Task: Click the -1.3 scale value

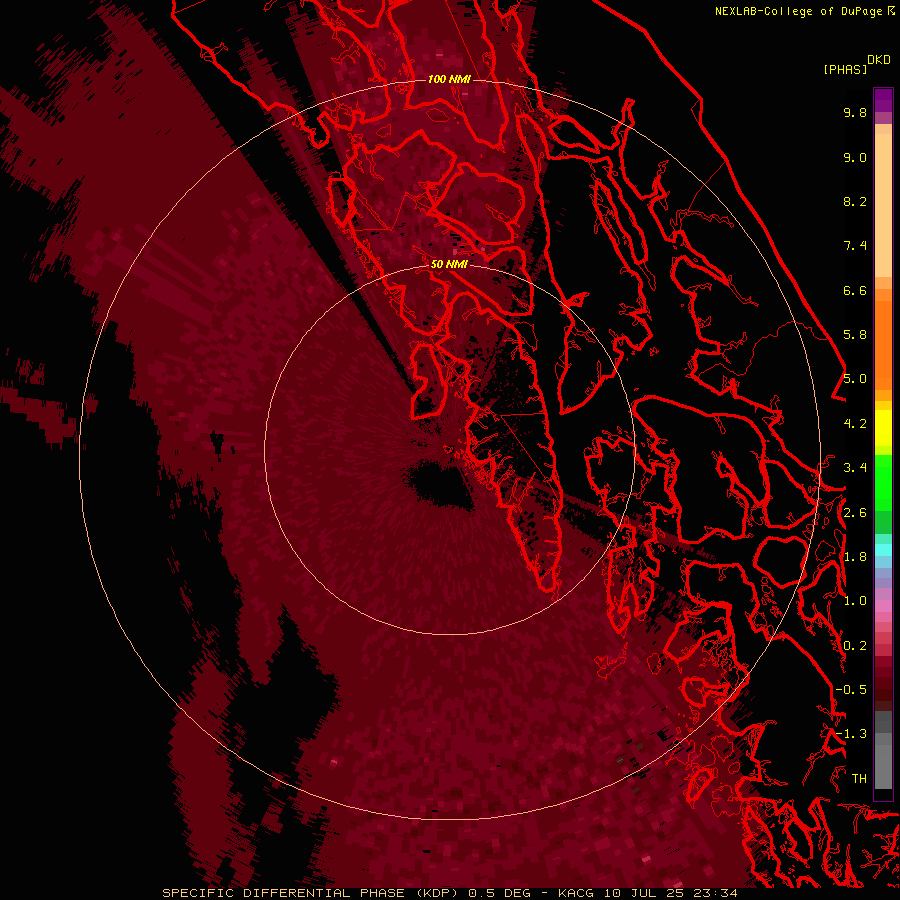Action: [851, 734]
